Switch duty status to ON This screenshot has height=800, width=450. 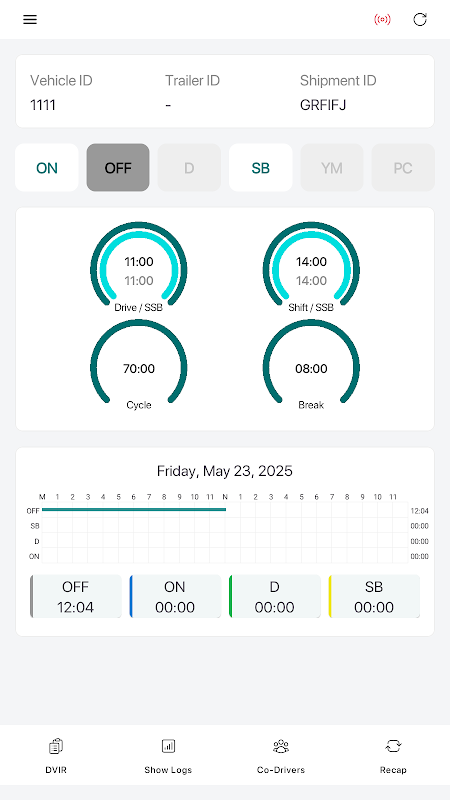47,168
